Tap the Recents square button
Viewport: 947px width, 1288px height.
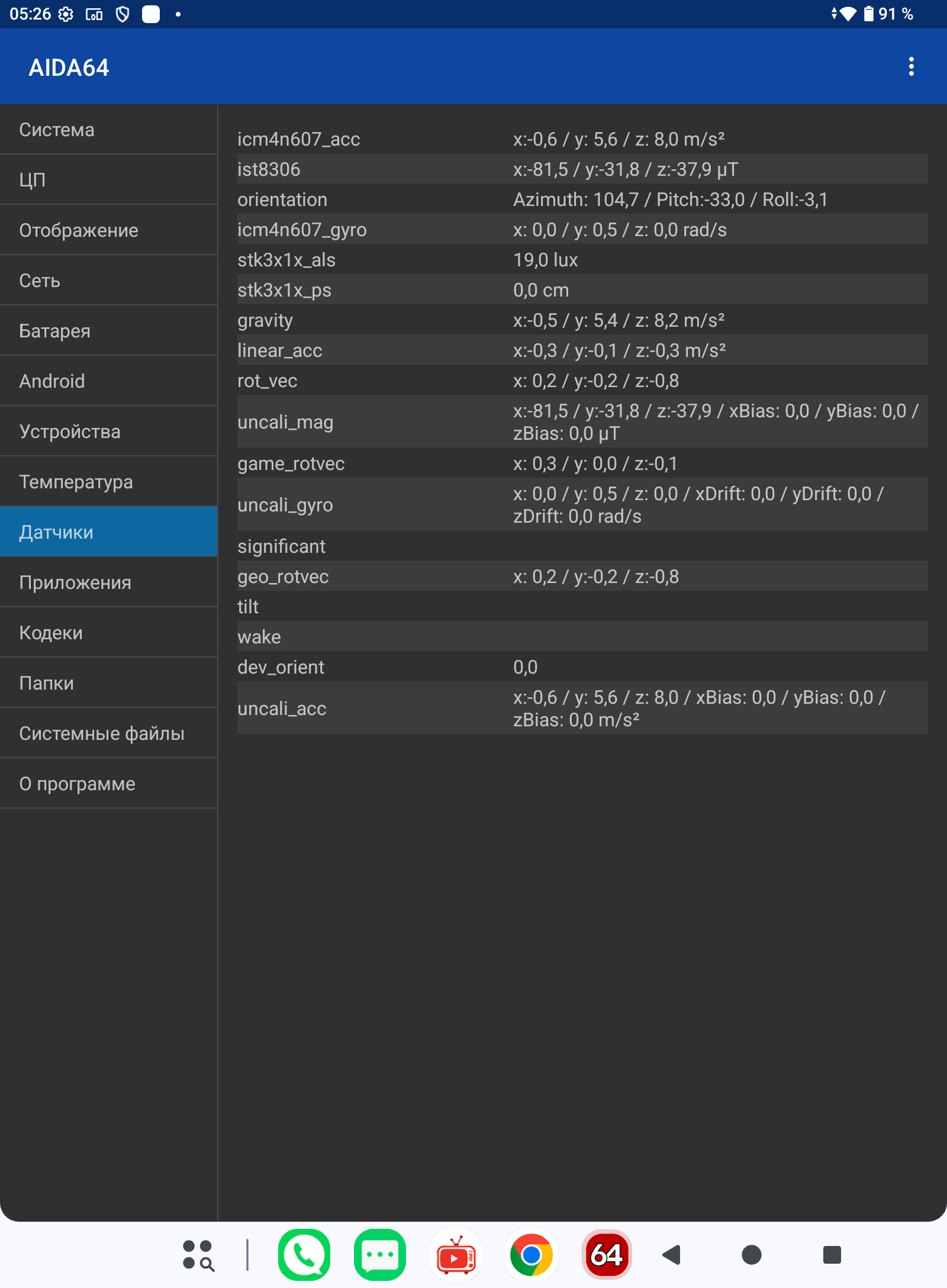click(x=832, y=1254)
